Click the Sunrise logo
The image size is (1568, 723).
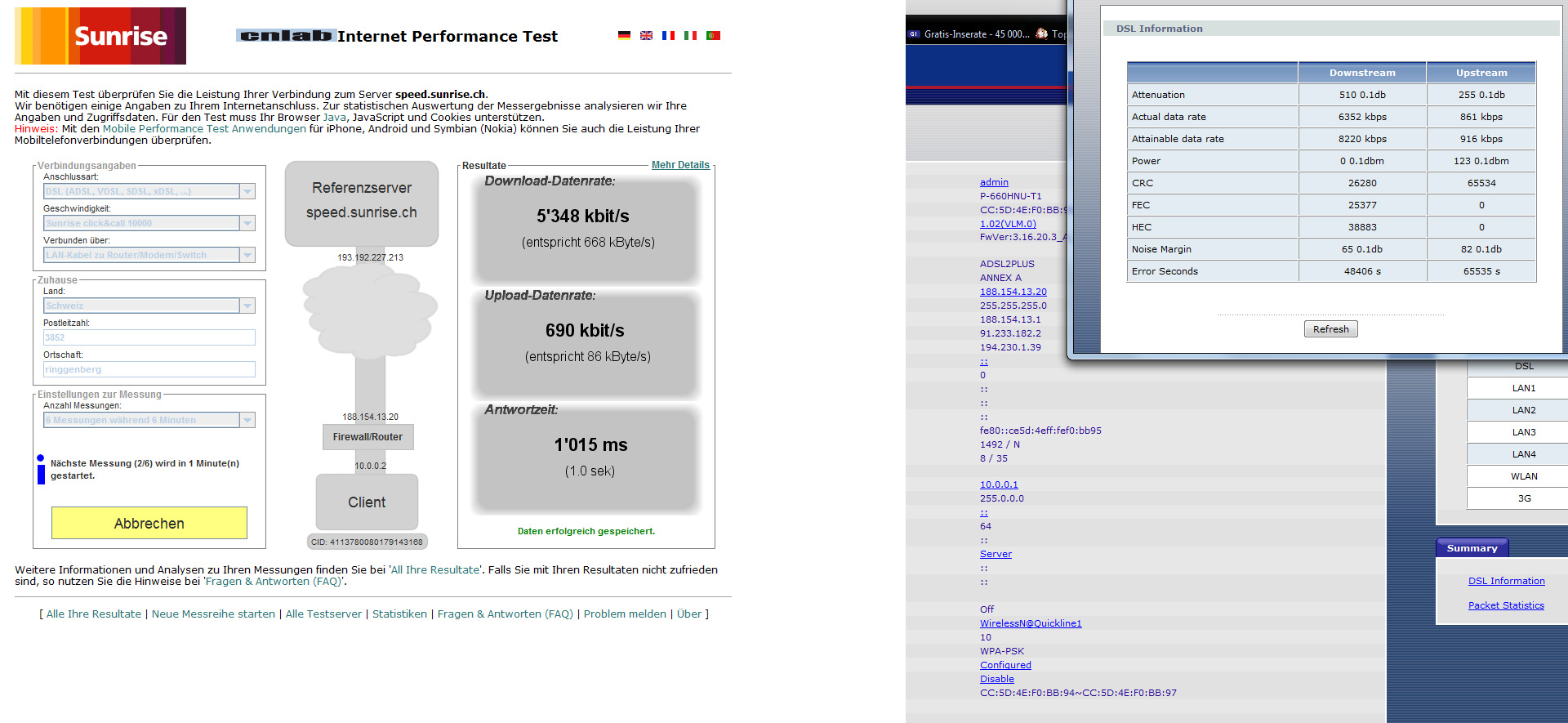100,36
